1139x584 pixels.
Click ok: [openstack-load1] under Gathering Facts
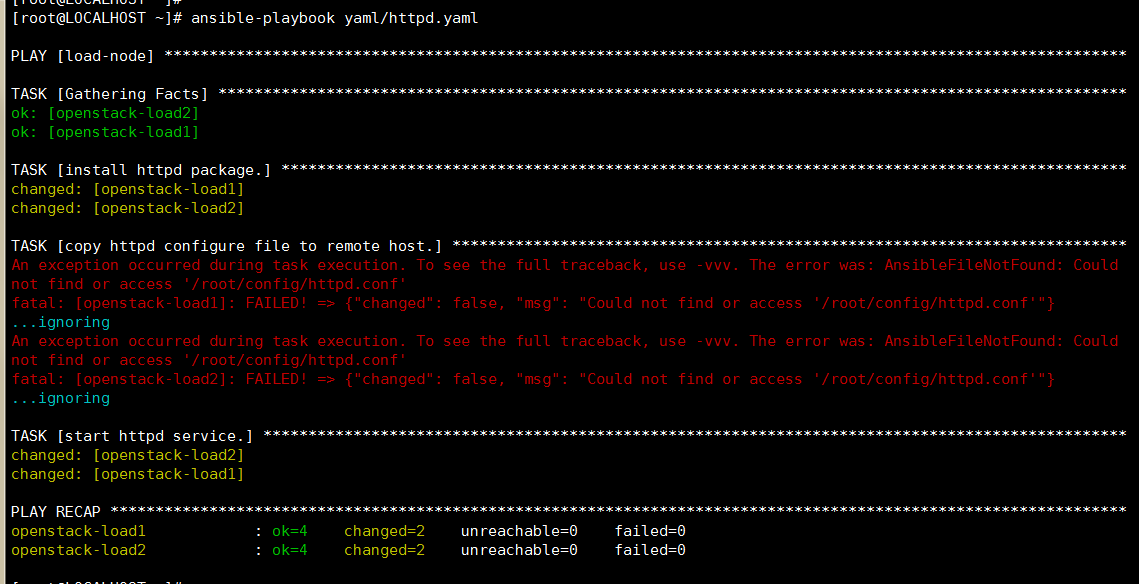105,132
